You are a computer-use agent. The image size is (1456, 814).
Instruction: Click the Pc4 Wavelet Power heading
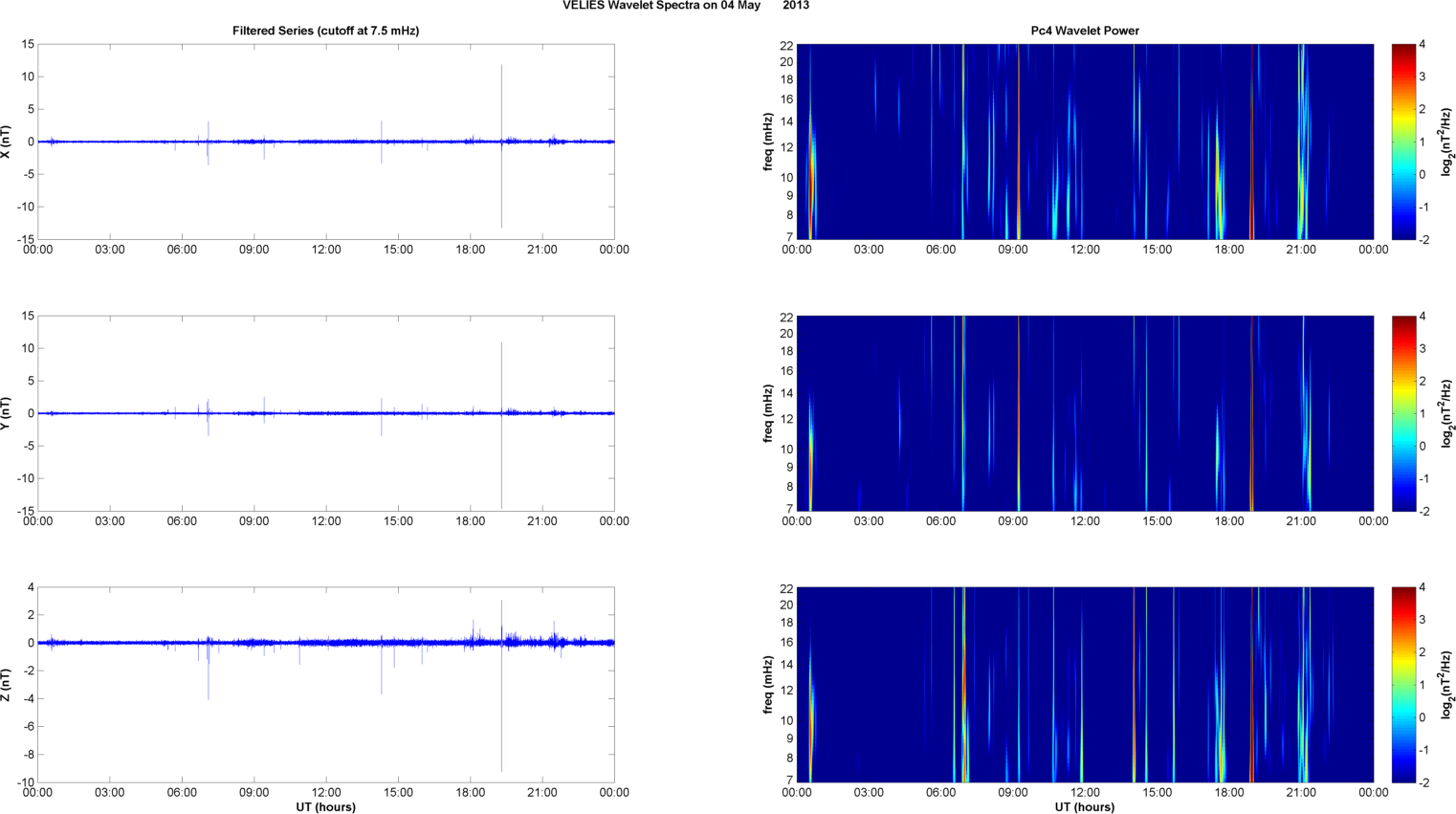tap(1084, 31)
